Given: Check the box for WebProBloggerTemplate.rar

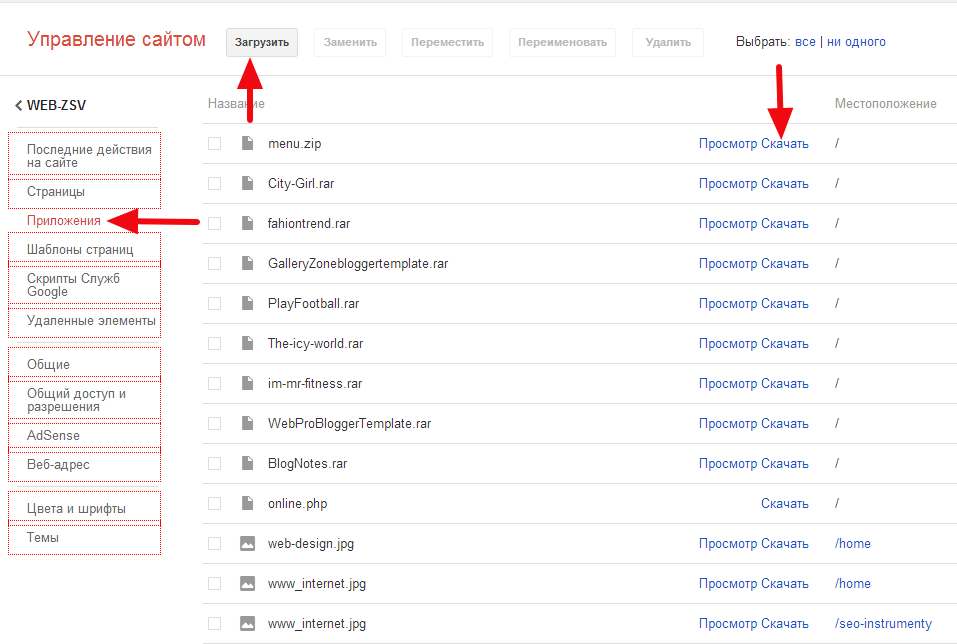Looking at the screenshot, I should click(x=214, y=424).
